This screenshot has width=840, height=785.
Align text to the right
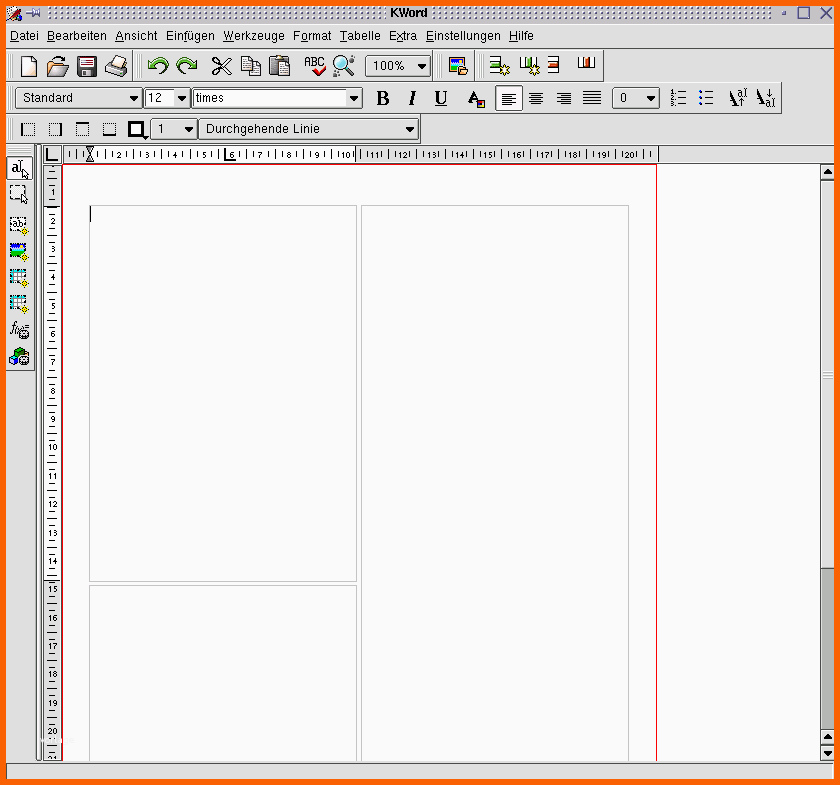pyautogui.click(x=564, y=99)
